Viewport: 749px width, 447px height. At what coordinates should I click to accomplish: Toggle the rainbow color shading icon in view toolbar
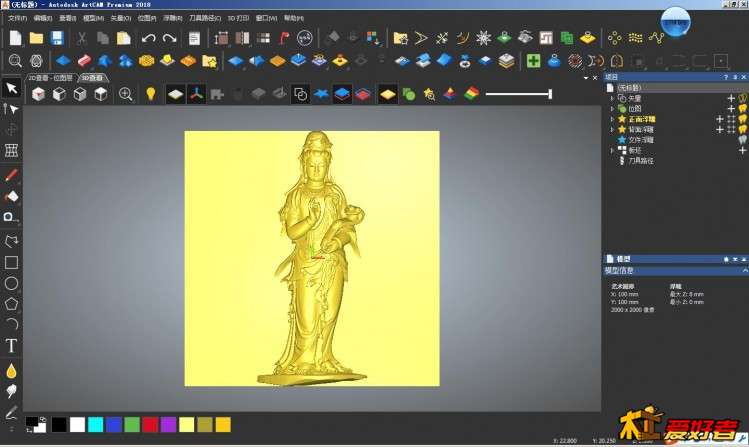click(471, 94)
